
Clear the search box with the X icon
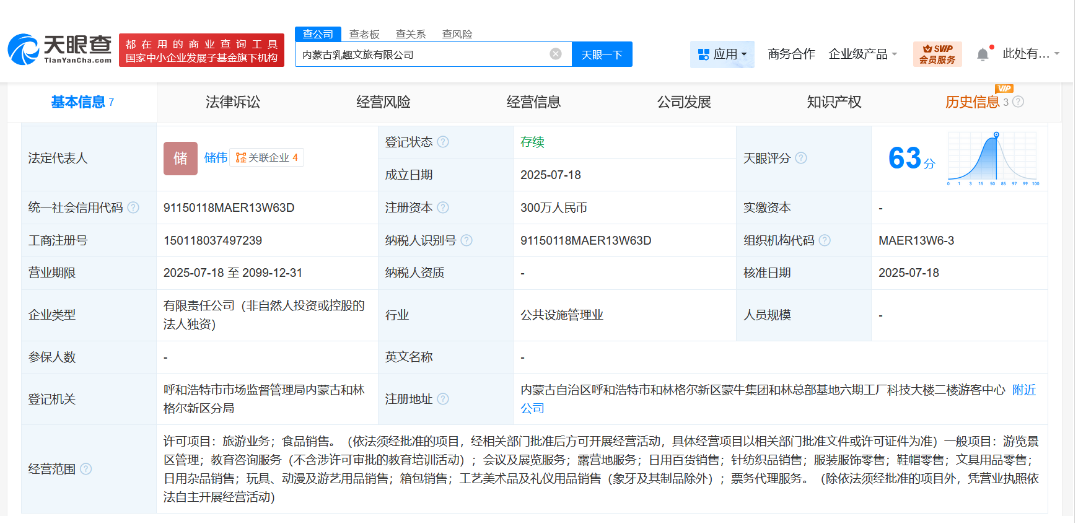click(556, 54)
